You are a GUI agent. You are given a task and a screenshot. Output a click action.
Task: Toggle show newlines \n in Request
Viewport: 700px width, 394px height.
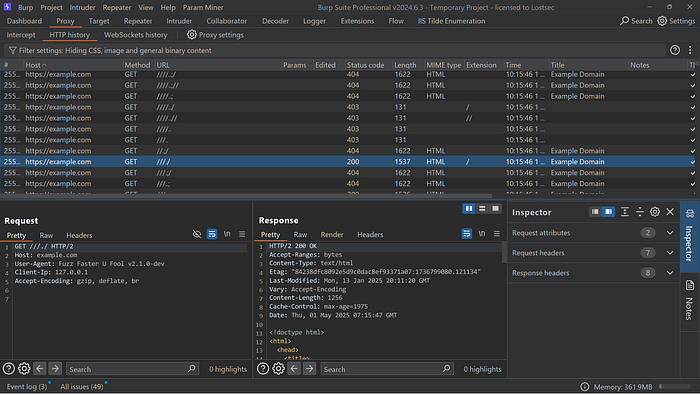(x=227, y=234)
